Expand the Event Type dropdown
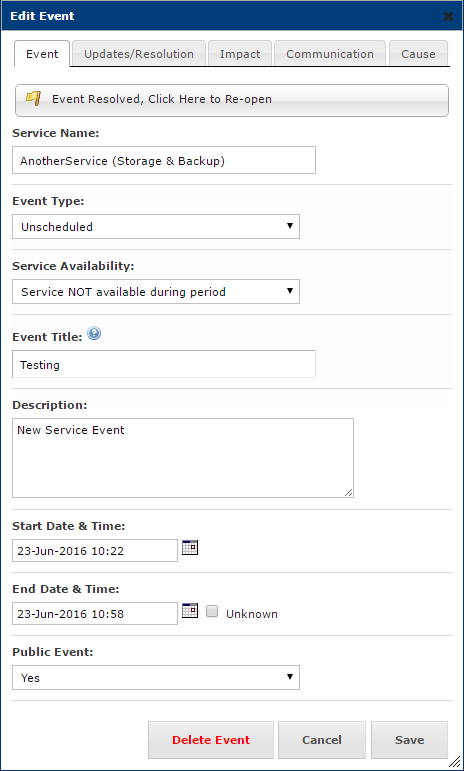Screen dimensions: 464x771 (156, 227)
